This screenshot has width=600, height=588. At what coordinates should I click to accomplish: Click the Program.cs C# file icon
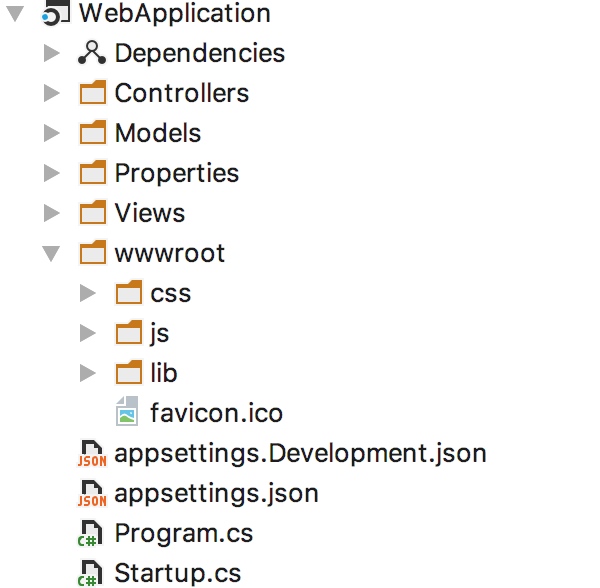[92, 533]
